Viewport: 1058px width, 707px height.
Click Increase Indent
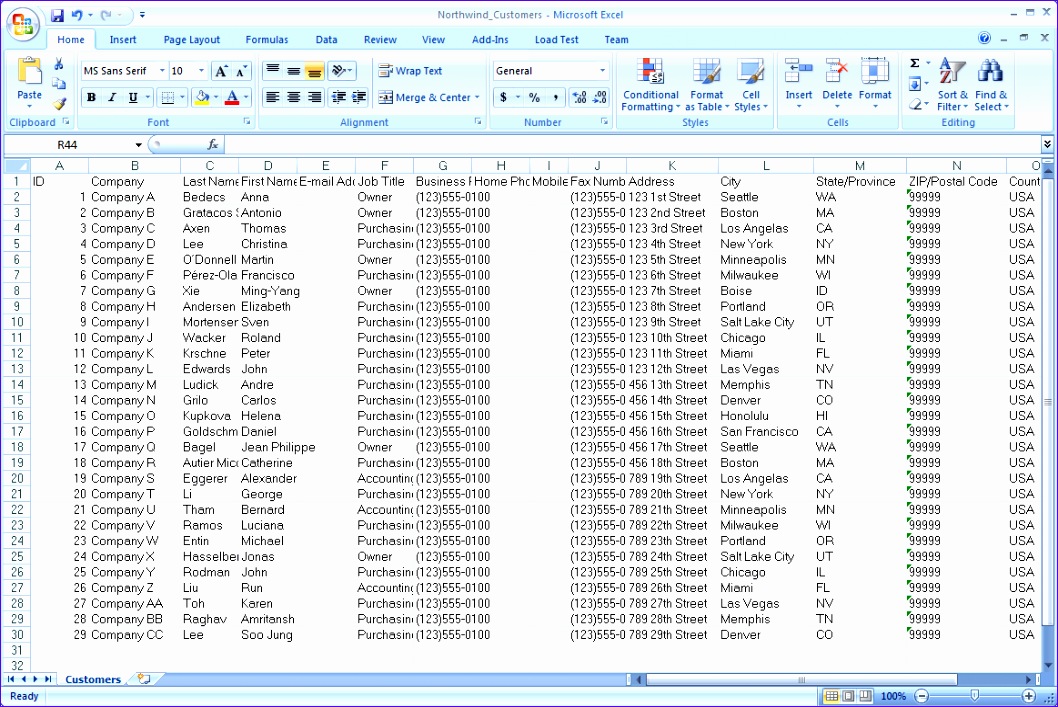[360, 97]
